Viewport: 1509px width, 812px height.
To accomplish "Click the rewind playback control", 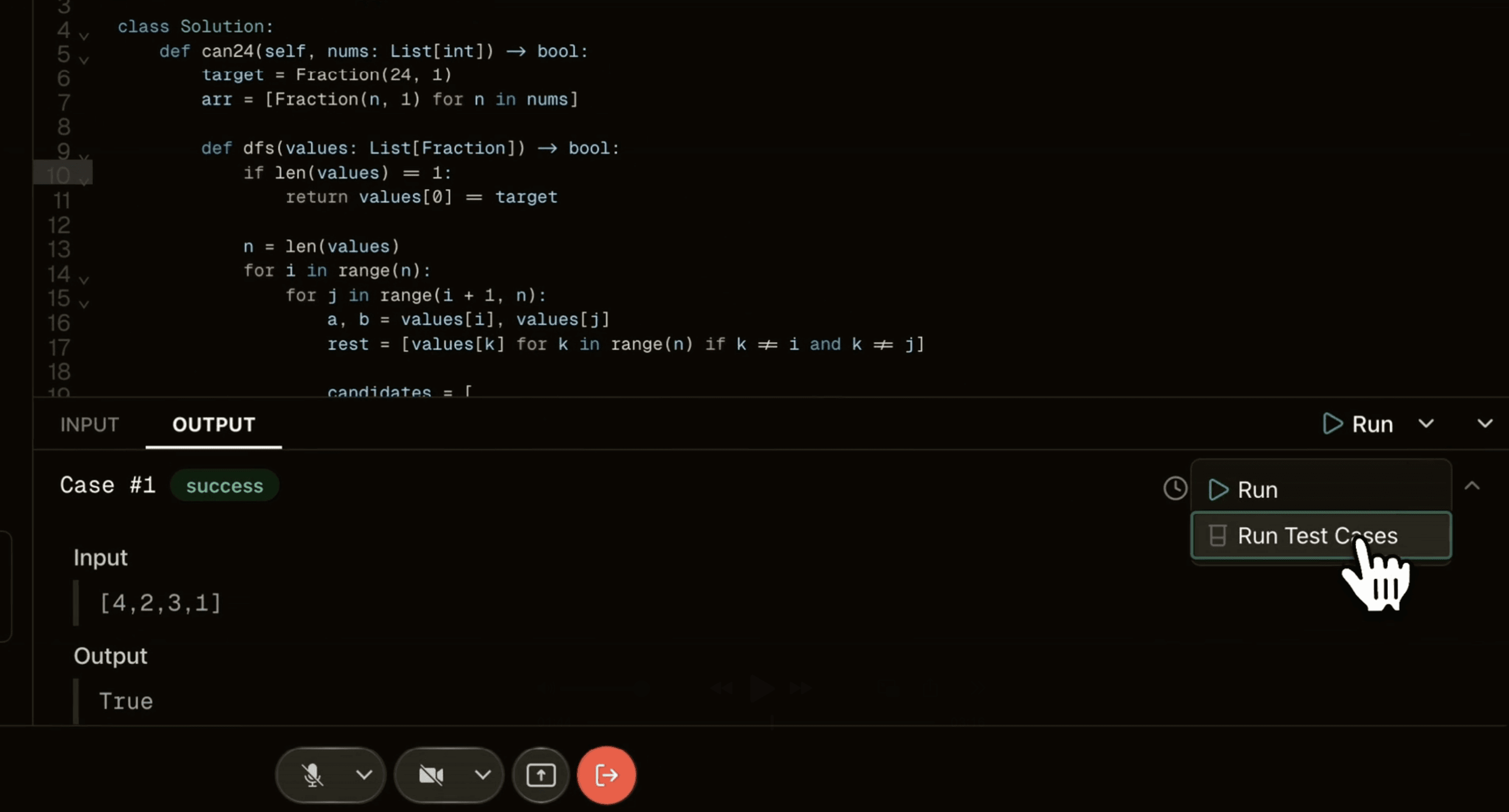I will click(x=722, y=688).
